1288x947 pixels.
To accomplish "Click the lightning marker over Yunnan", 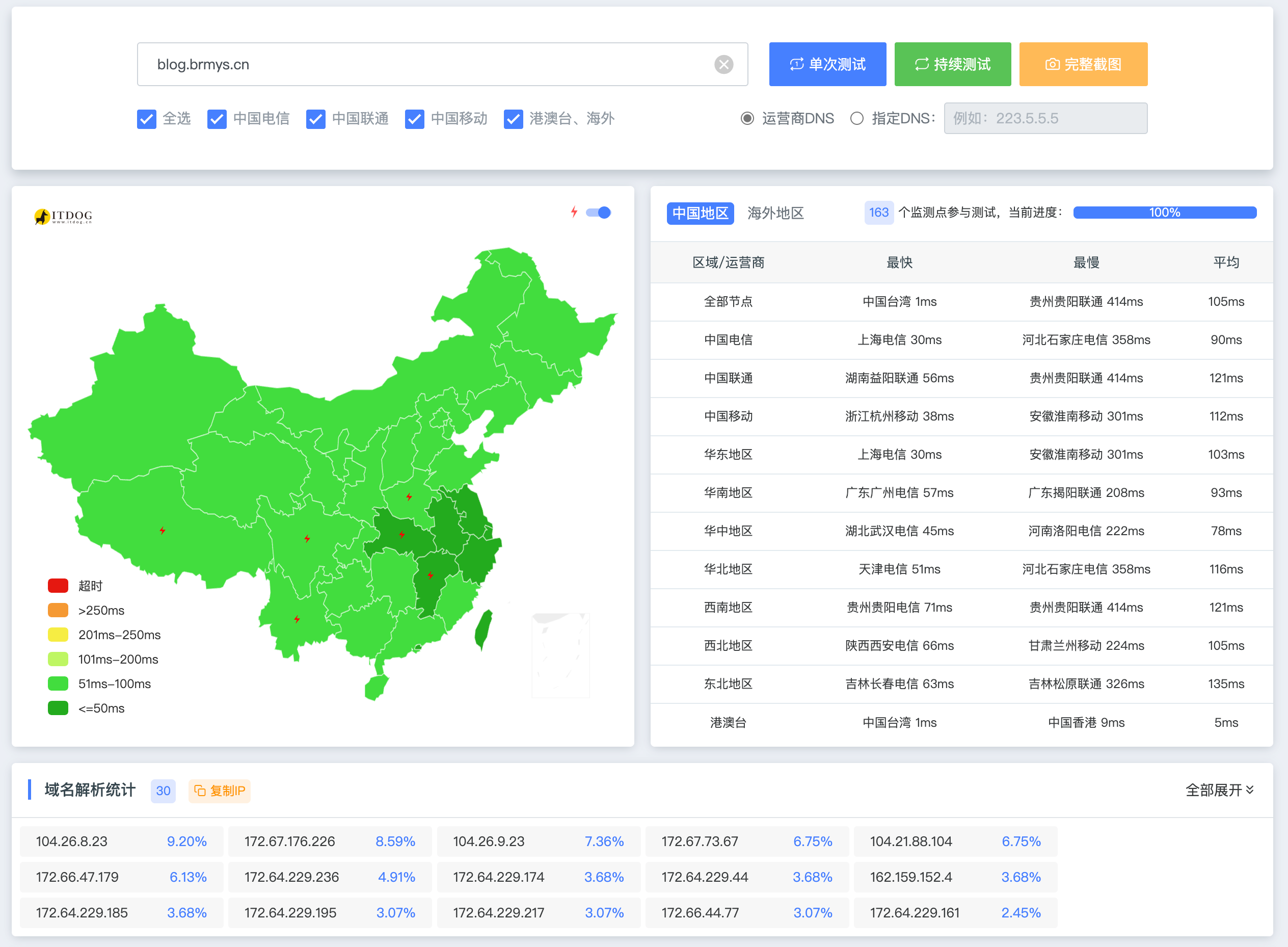I will point(297,619).
